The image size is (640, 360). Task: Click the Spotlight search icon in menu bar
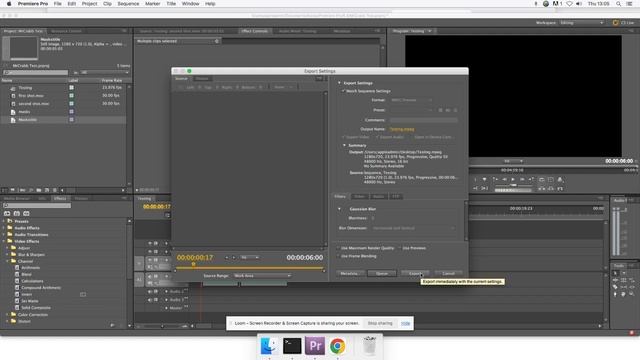point(618,4)
